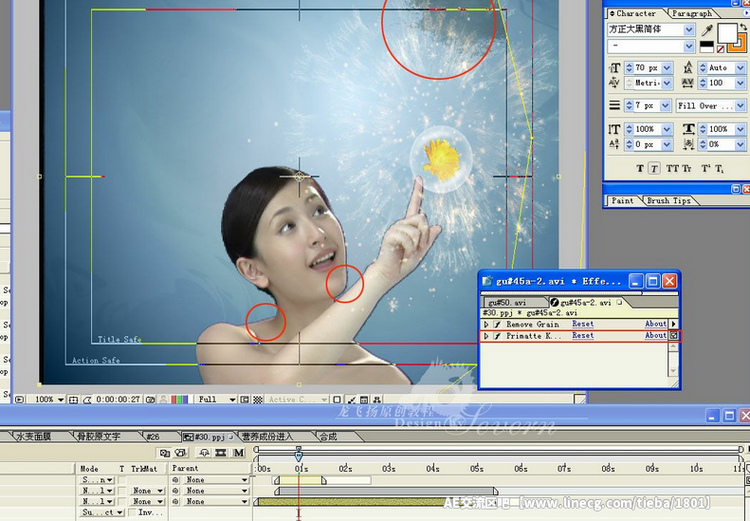Click the 0:00:00:27 current time display
750x521 pixels.
pyautogui.click(x=118, y=399)
